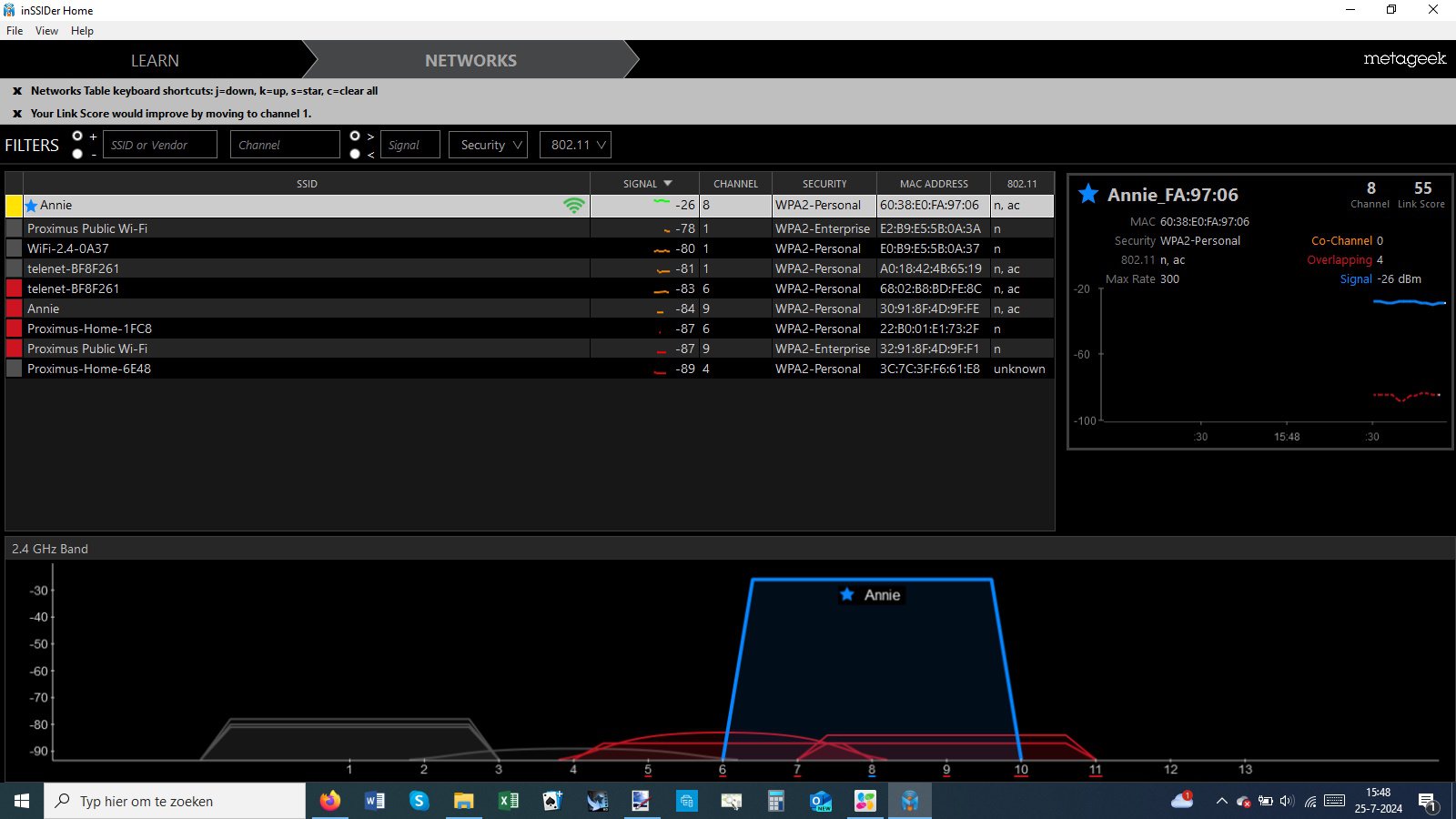This screenshot has height=819, width=1456.
Task: Click the Windows search box in taskbar
Action: pos(175,801)
